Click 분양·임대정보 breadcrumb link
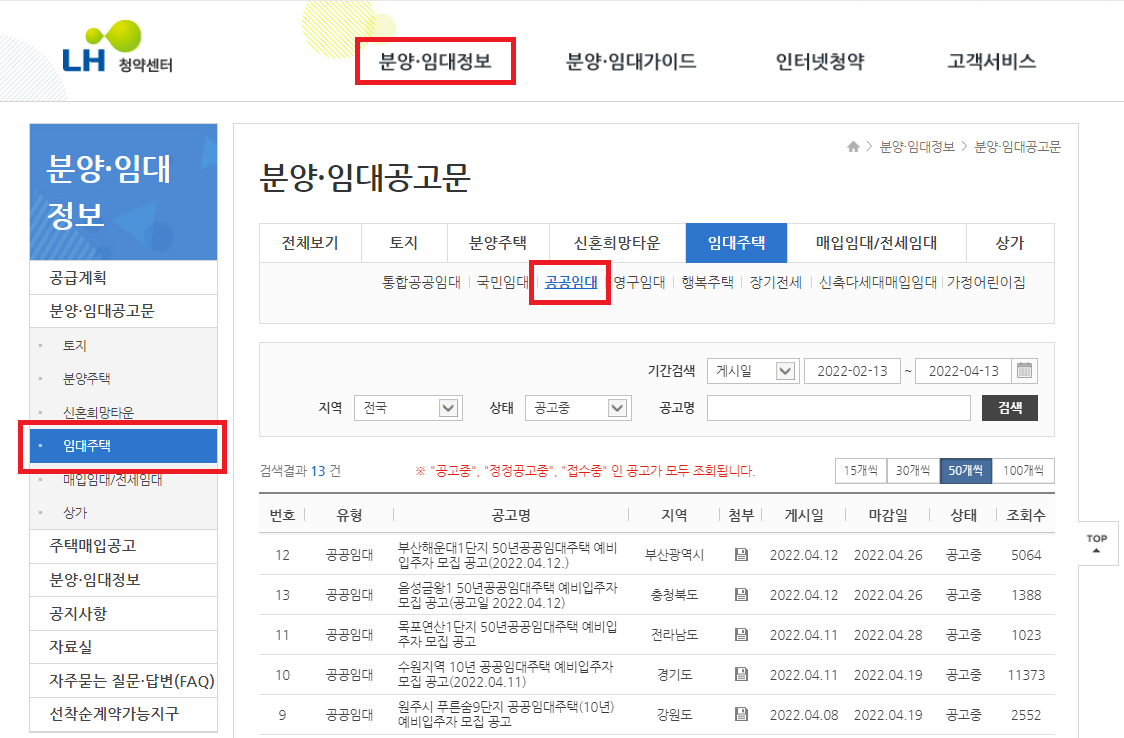 pos(917,147)
